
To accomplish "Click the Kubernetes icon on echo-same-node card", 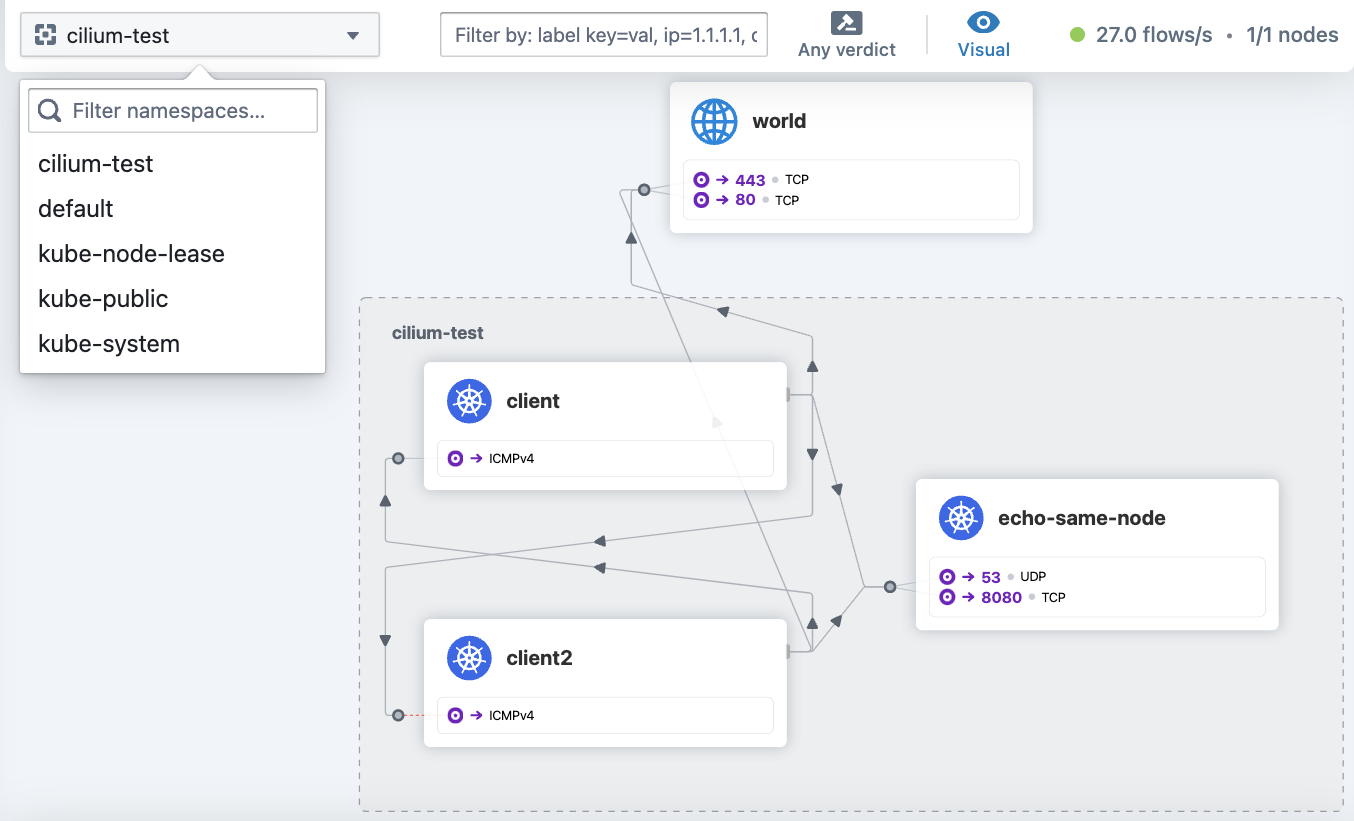I will [961, 519].
